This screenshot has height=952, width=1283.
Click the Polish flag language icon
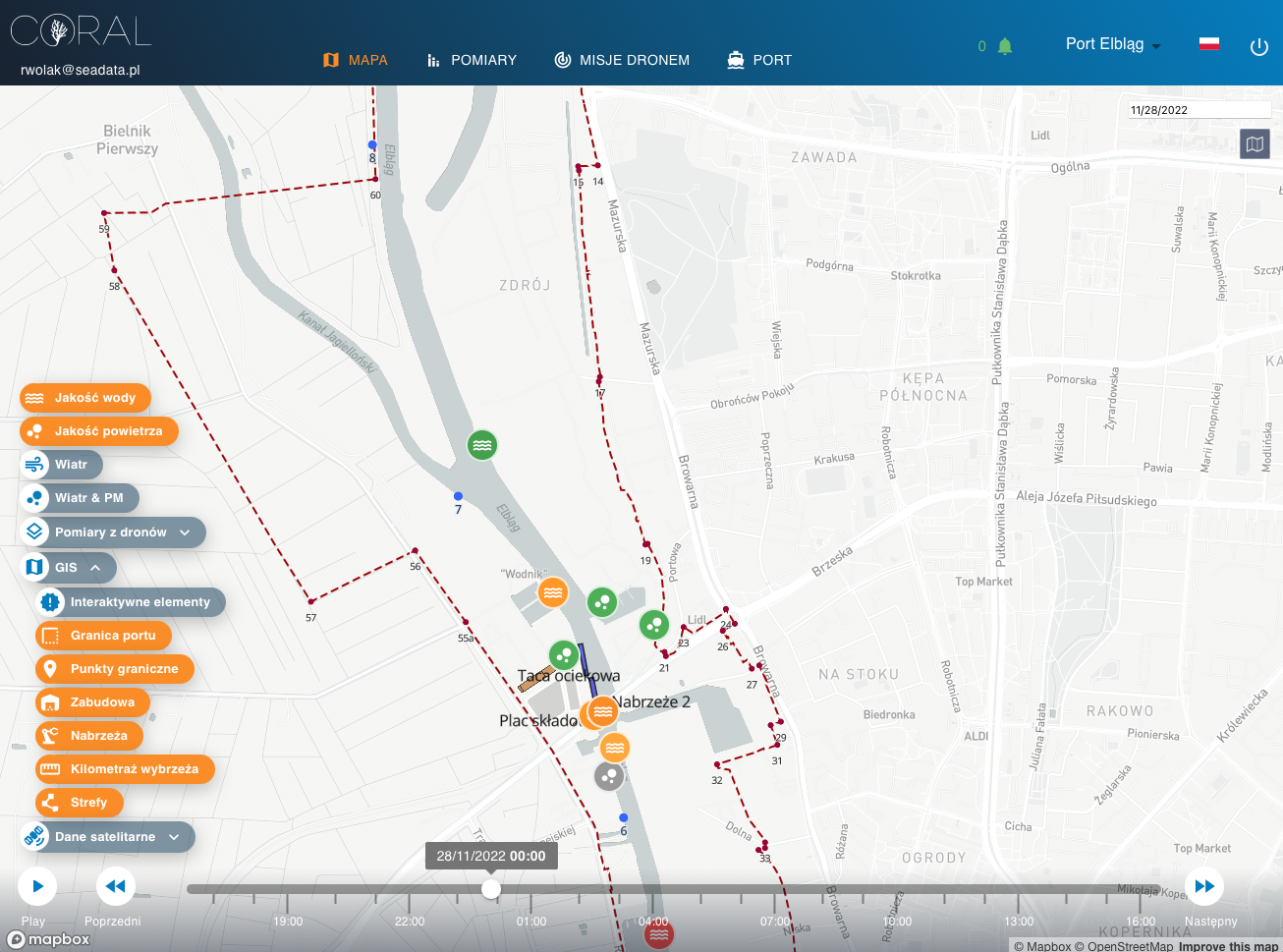[x=1209, y=44]
